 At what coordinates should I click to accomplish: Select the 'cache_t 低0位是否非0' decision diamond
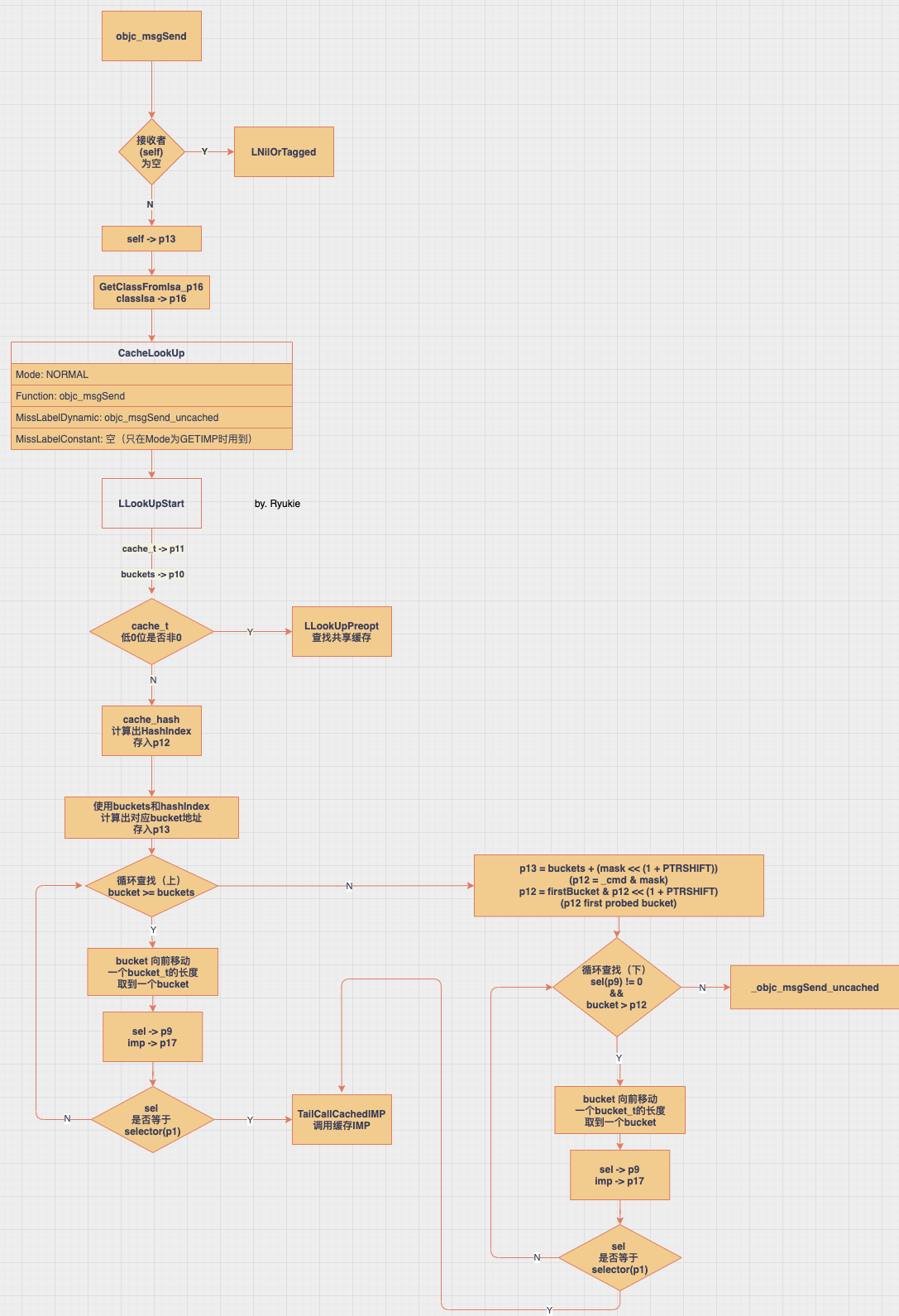pyautogui.click(x=151, y=632)
